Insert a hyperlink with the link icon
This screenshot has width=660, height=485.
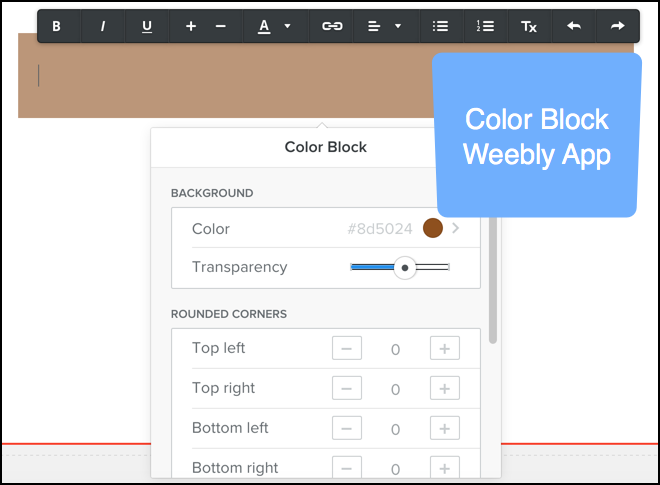(332, 26)
